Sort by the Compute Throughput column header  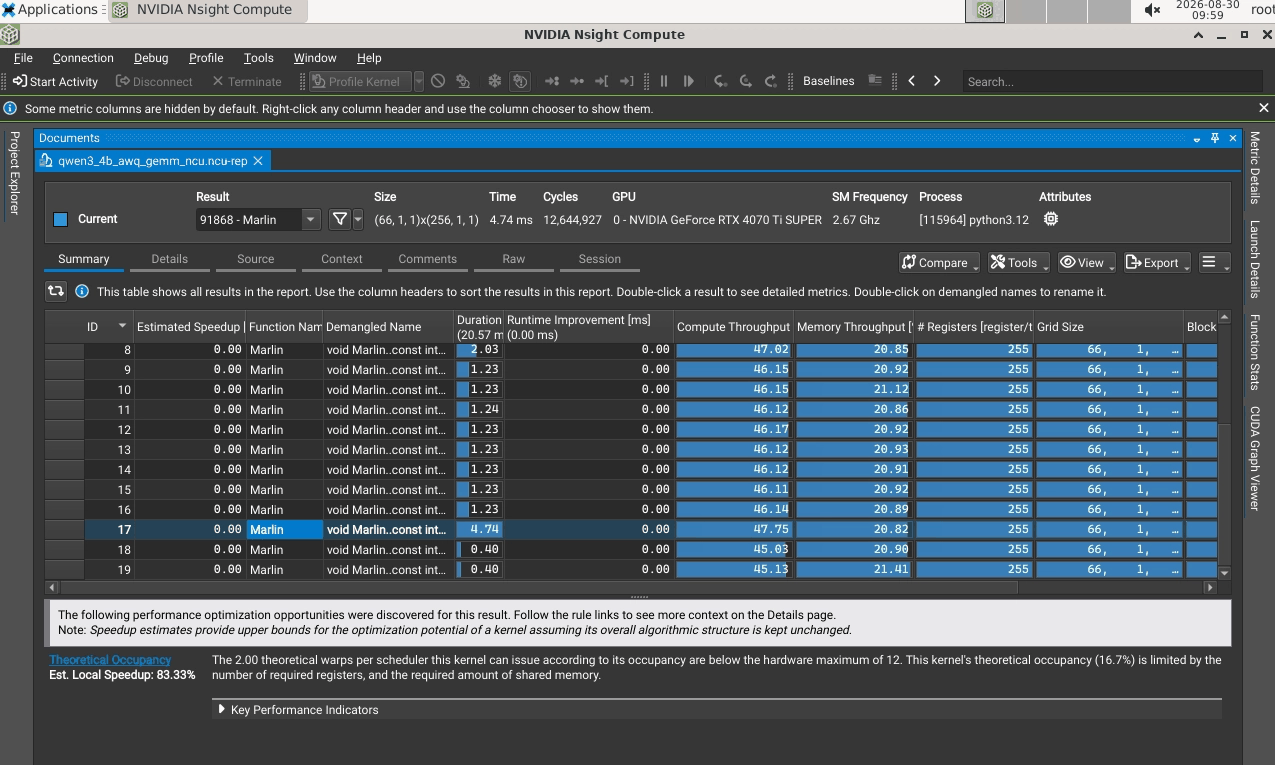tap(732, 327)
